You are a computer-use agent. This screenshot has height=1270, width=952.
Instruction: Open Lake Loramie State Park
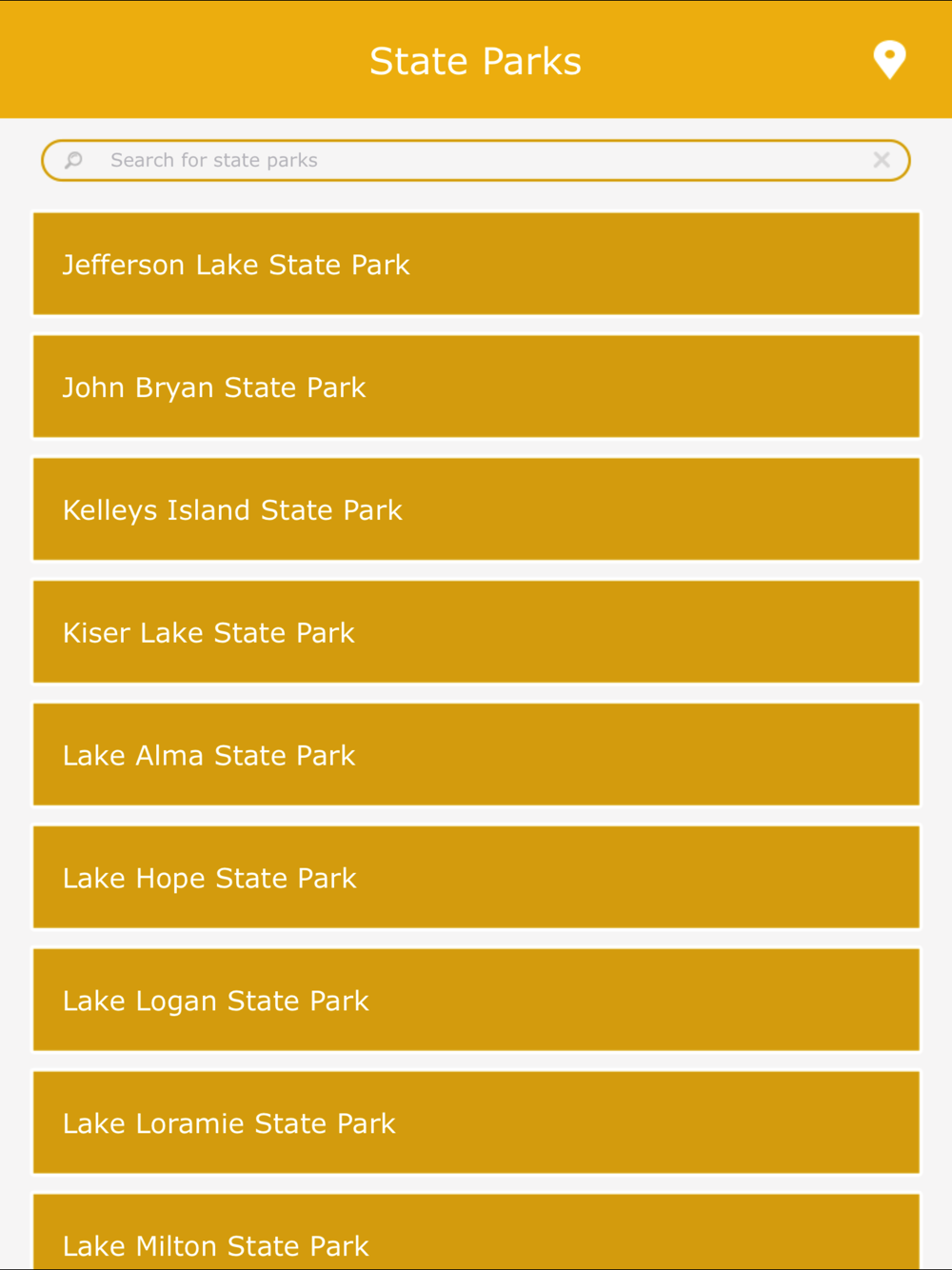(x=476, y=1123)
